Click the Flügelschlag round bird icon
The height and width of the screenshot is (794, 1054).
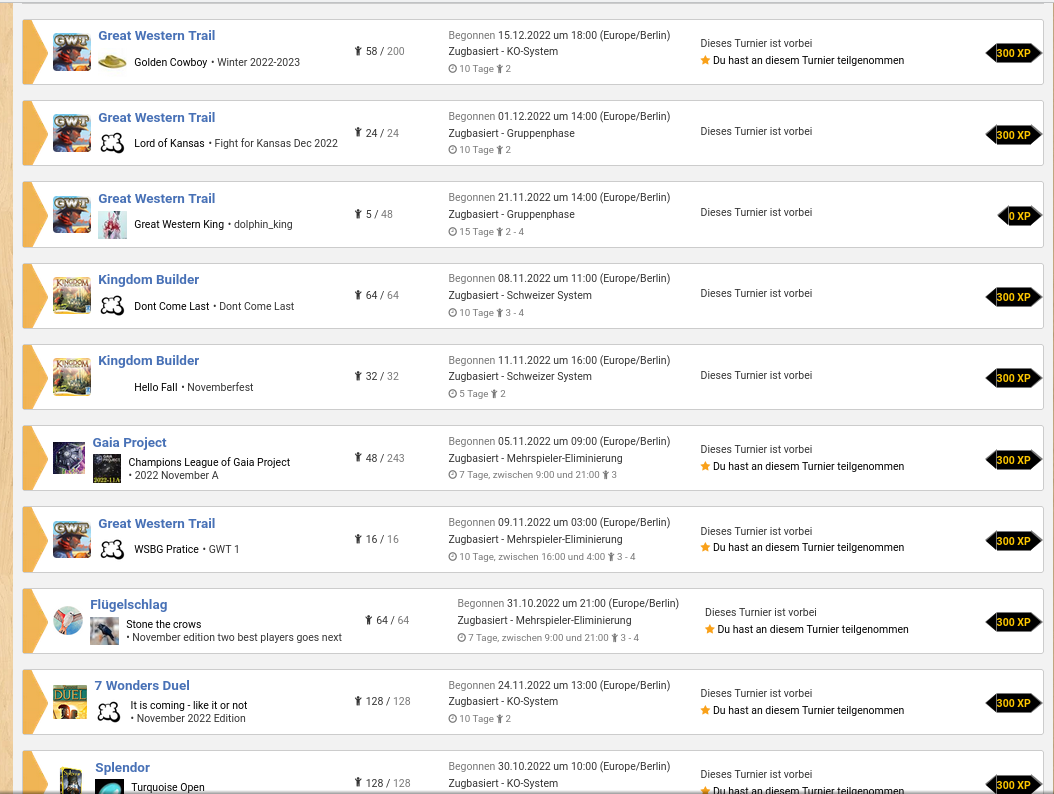coord(68,621)
